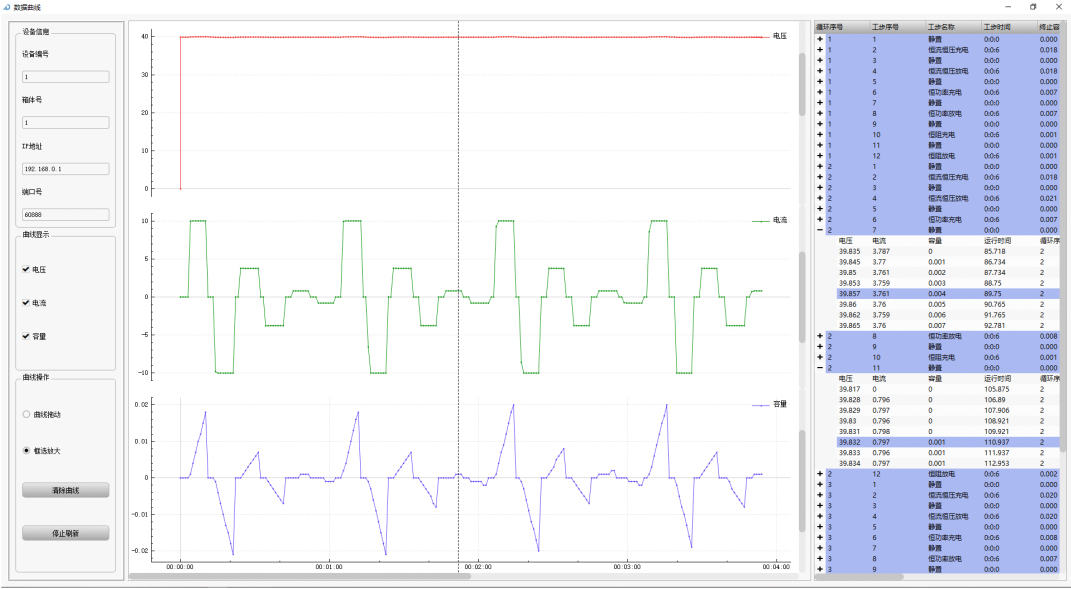This screenshot has width=1071, height=589.
Task: Toggle the 电流 curve checkbox
Action: 26,302
